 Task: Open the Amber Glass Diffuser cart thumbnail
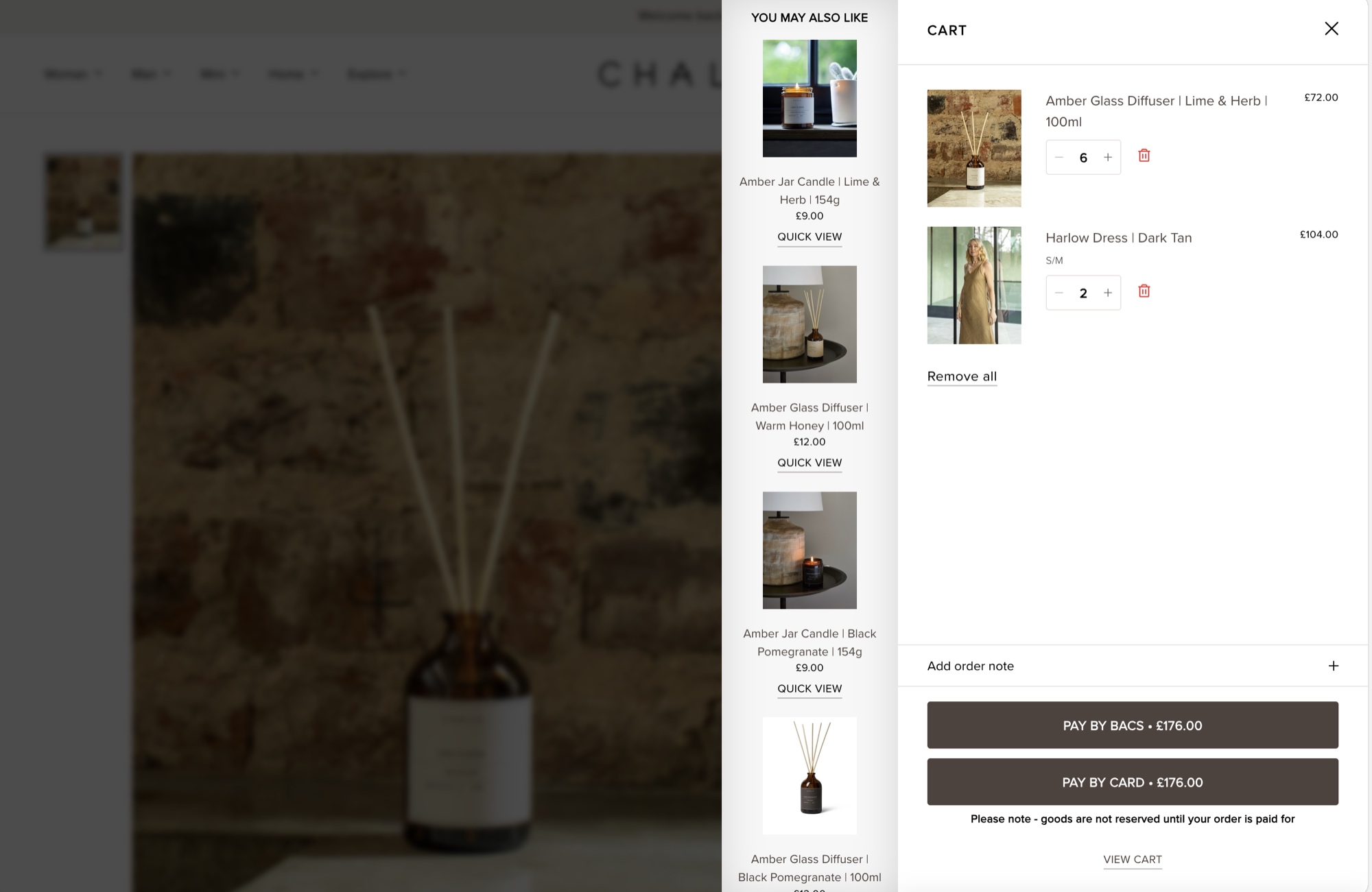pyautogui.click(x=974, y=148)
